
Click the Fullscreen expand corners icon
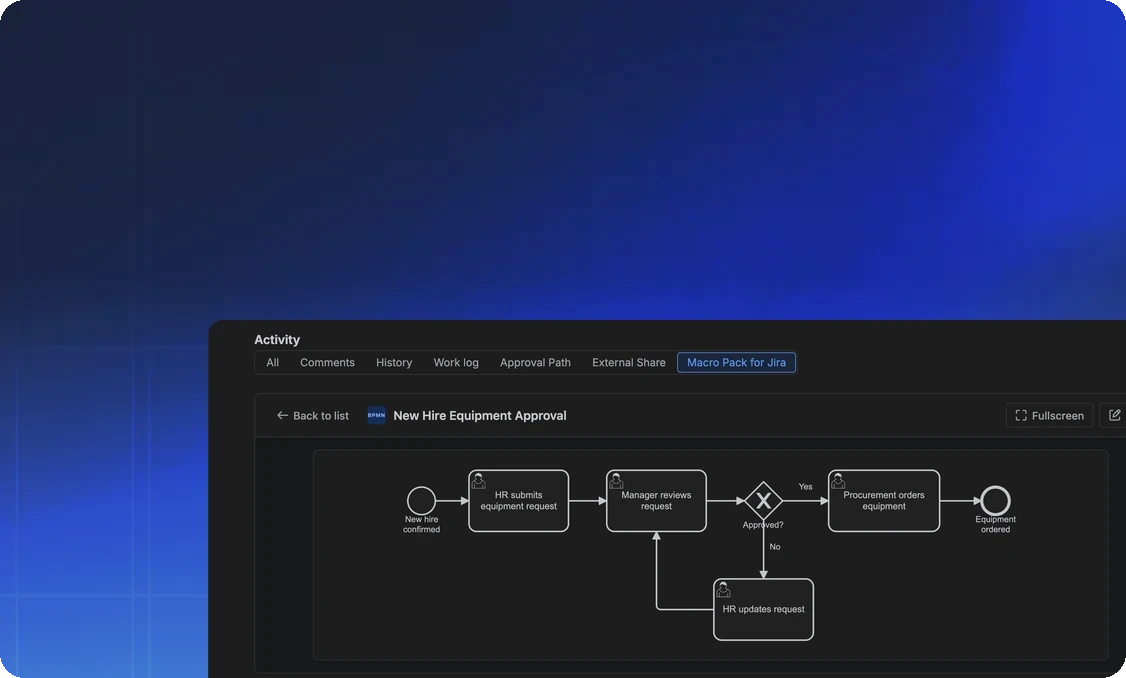pos(1020,415)
